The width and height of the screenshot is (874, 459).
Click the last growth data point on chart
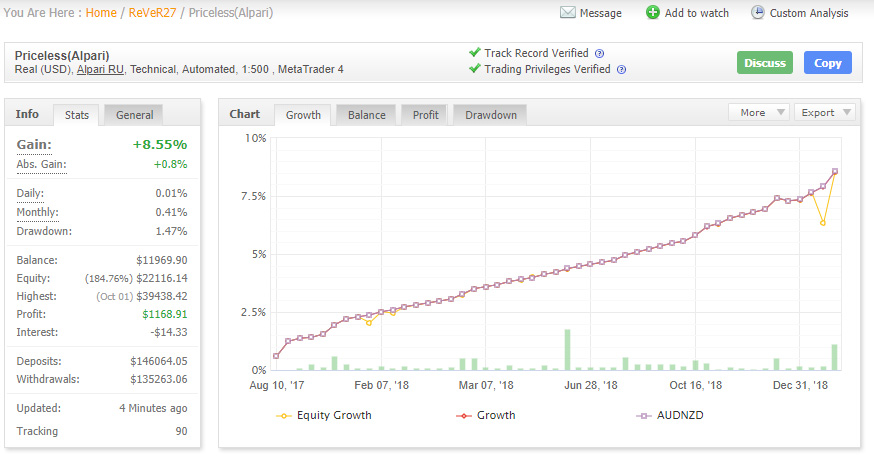pos(834,171)
